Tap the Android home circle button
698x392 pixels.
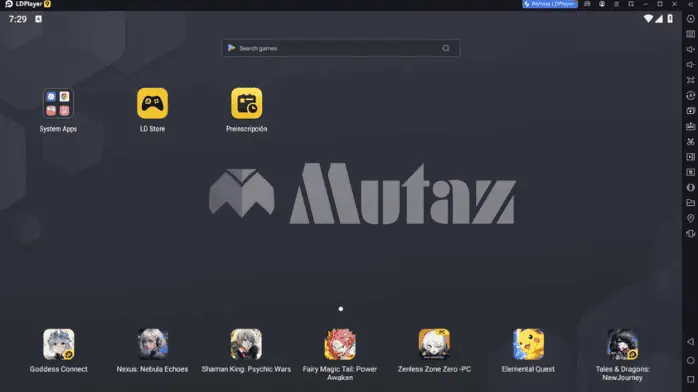pos(690,360)
